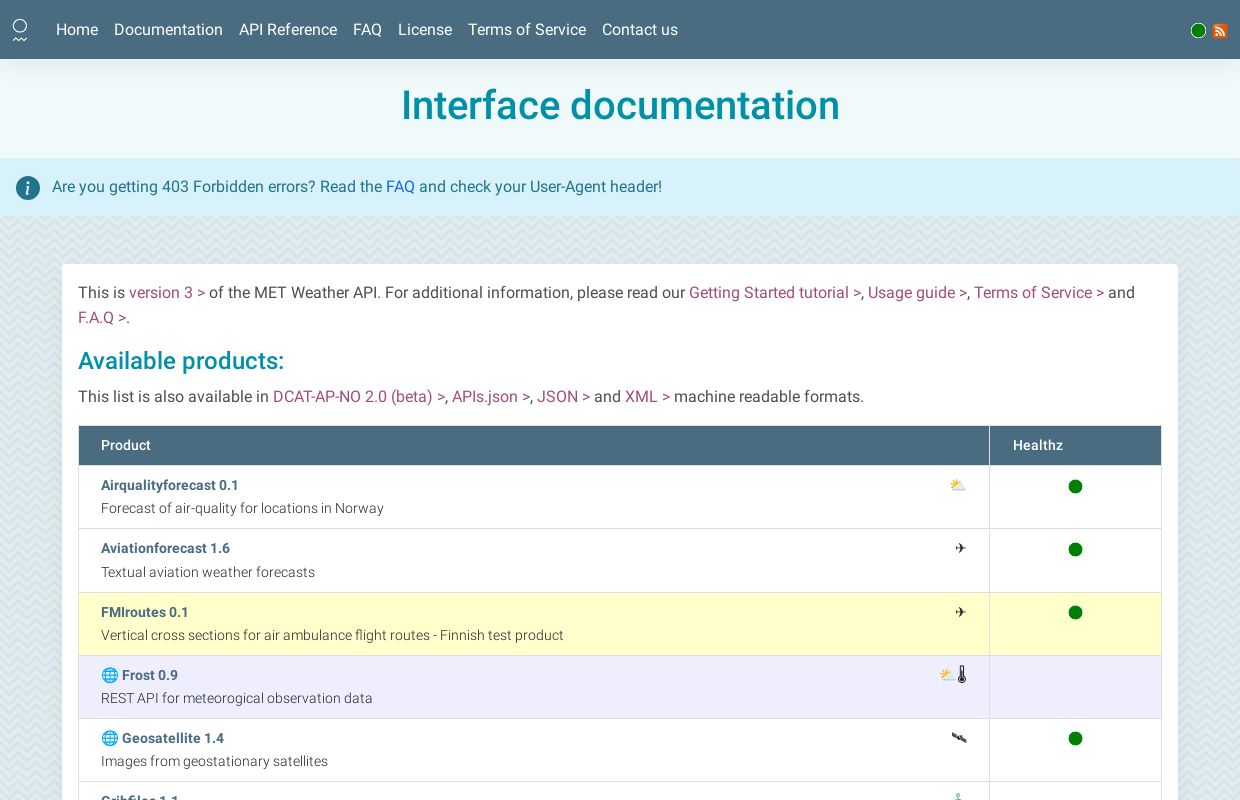Open Terms of Service link in intro text
This screenshot has width=1240, height=800.
(1039, 293)
